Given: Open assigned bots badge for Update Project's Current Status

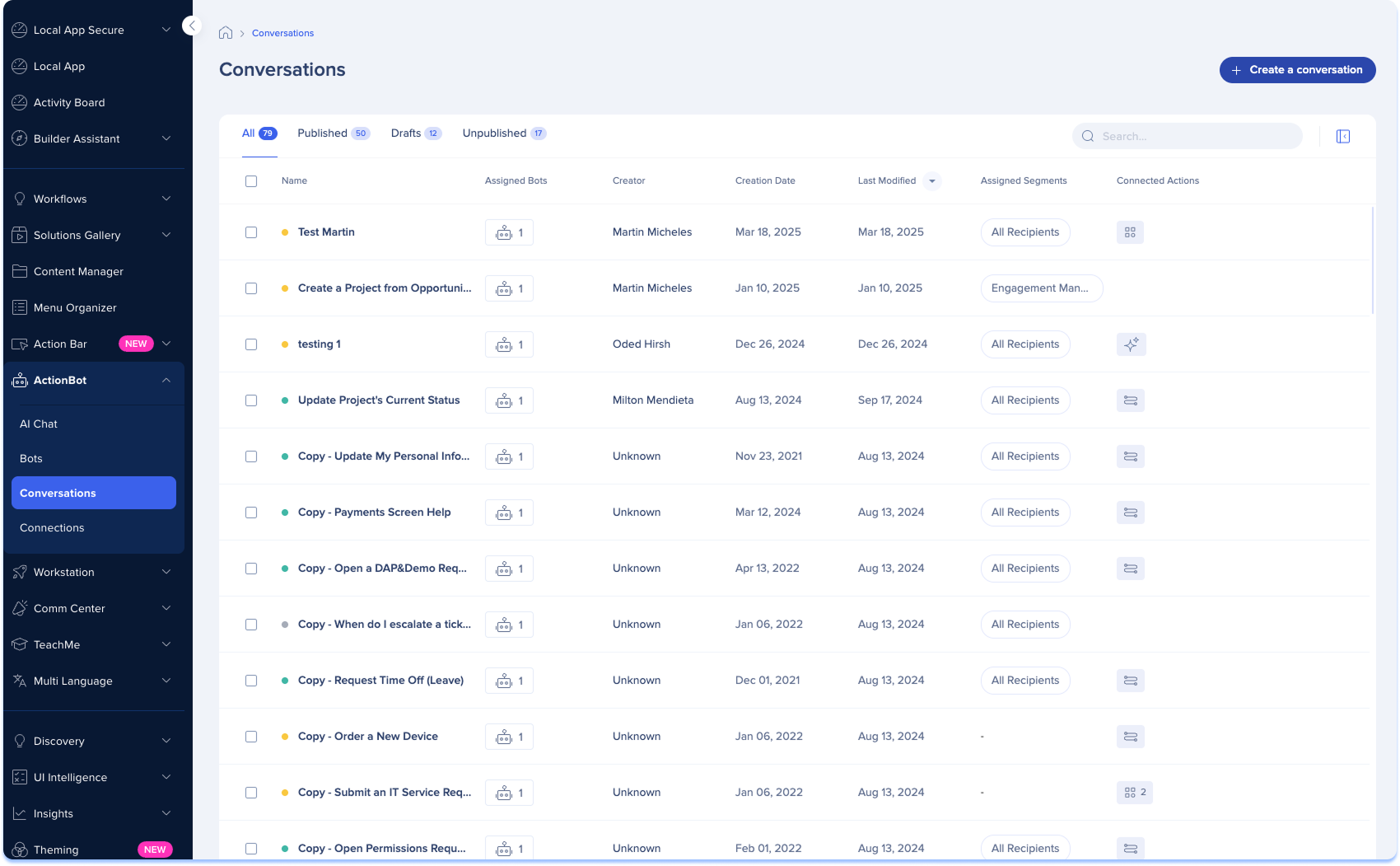Looking at the screenshot, I should tap(509, 400).
